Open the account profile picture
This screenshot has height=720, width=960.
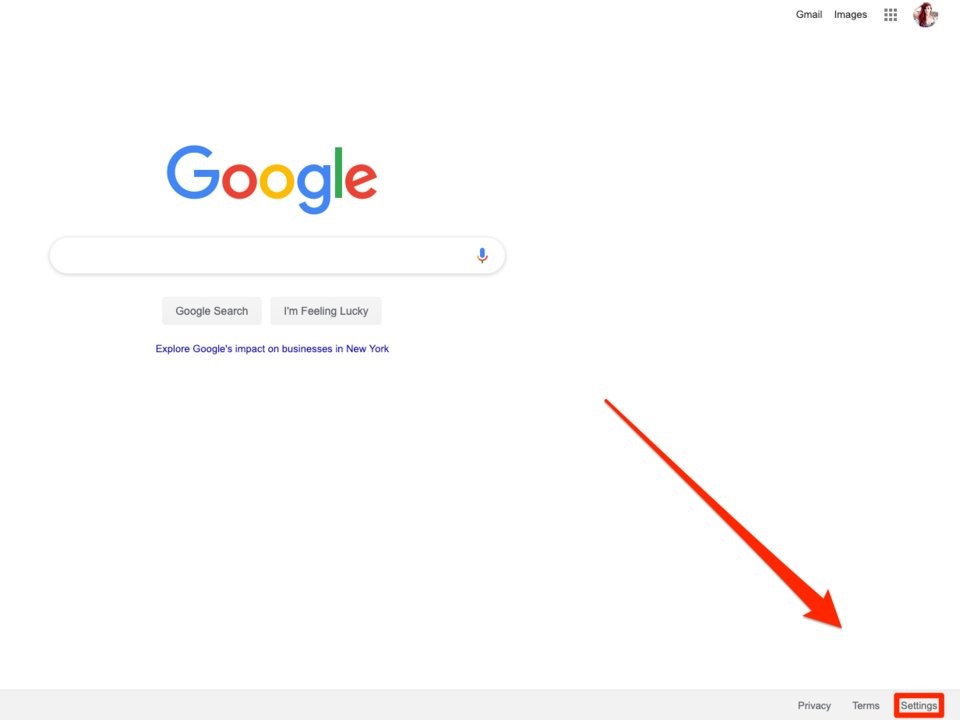point(925,15)
